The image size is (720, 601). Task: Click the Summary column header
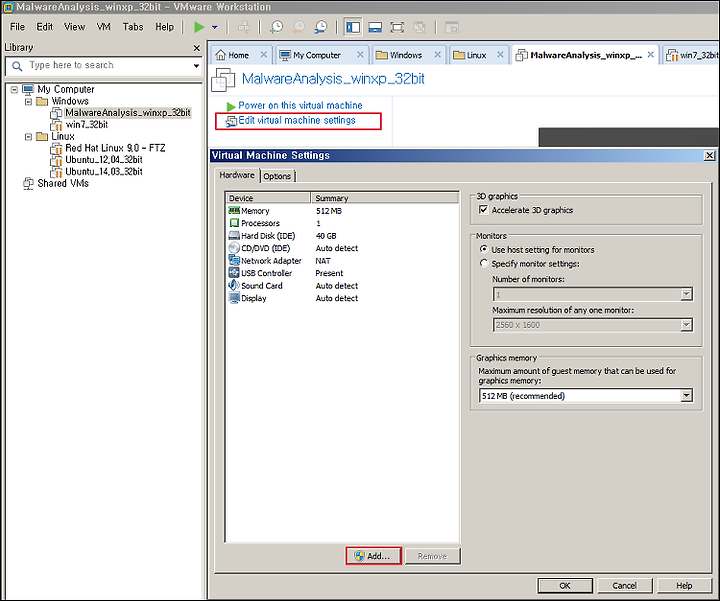(x=385, y=198)
